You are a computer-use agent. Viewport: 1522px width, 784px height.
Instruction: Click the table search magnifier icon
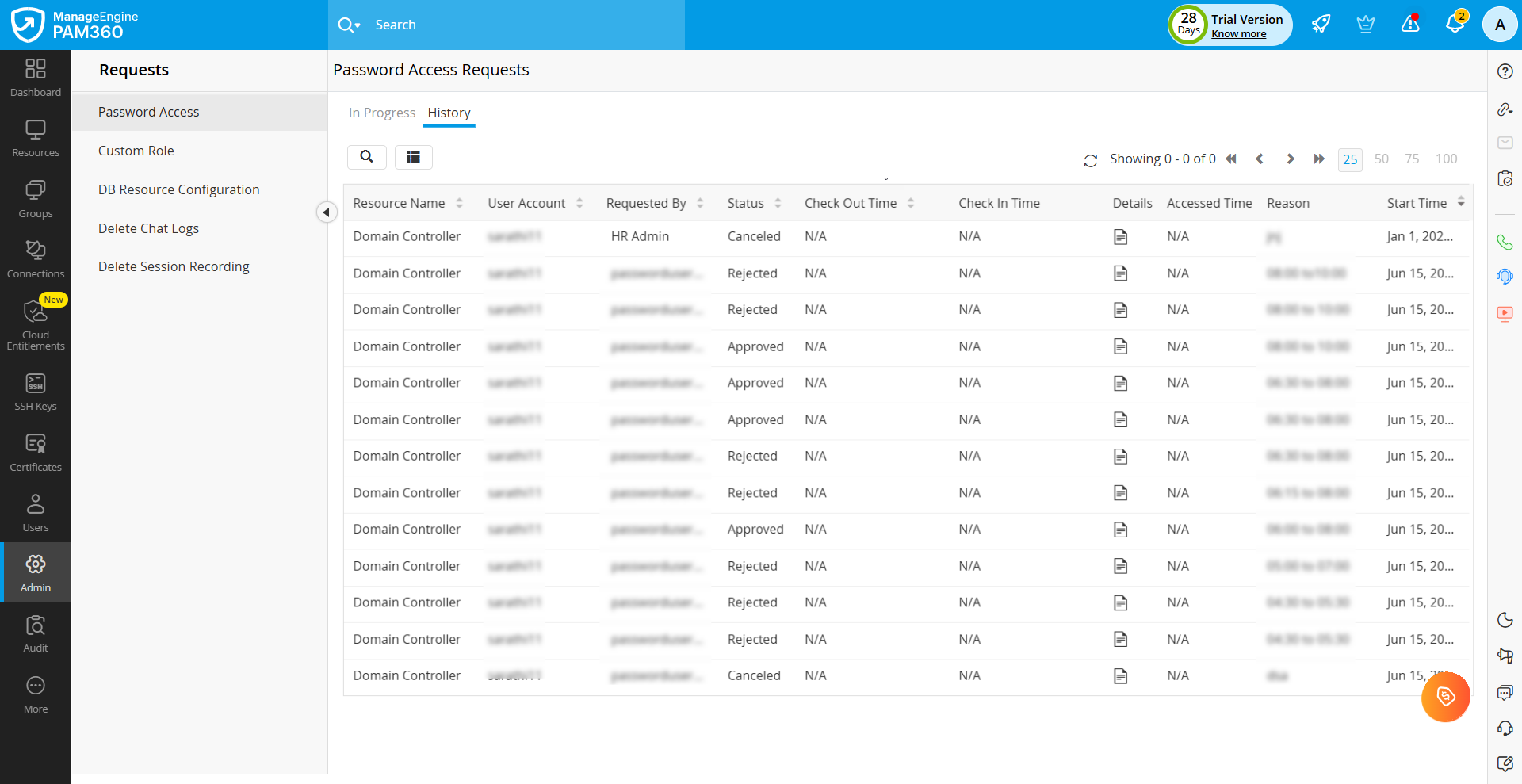pos(366,157)
